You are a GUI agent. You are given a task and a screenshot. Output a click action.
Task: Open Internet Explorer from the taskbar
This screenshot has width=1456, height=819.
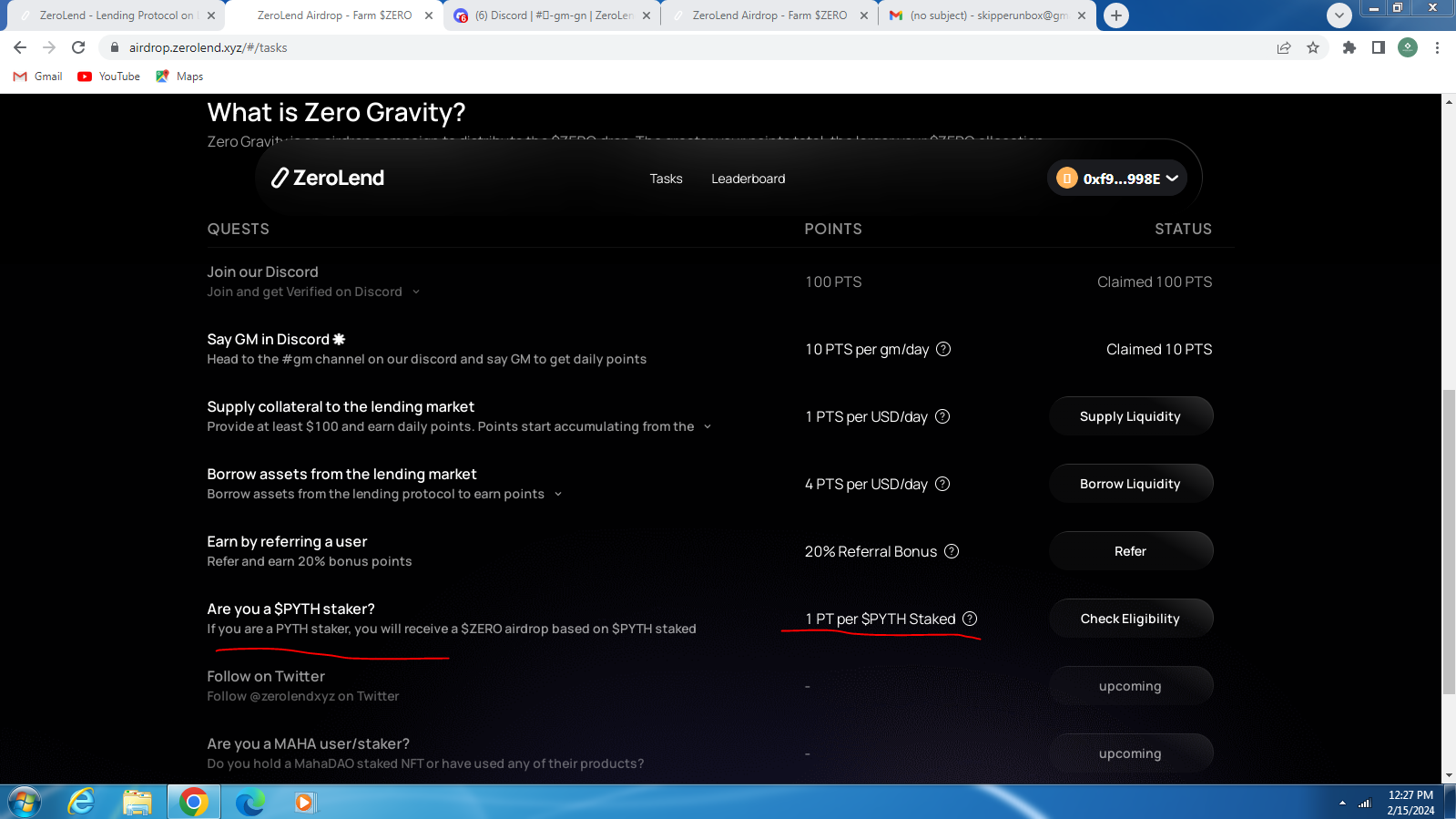coord(81,803)
